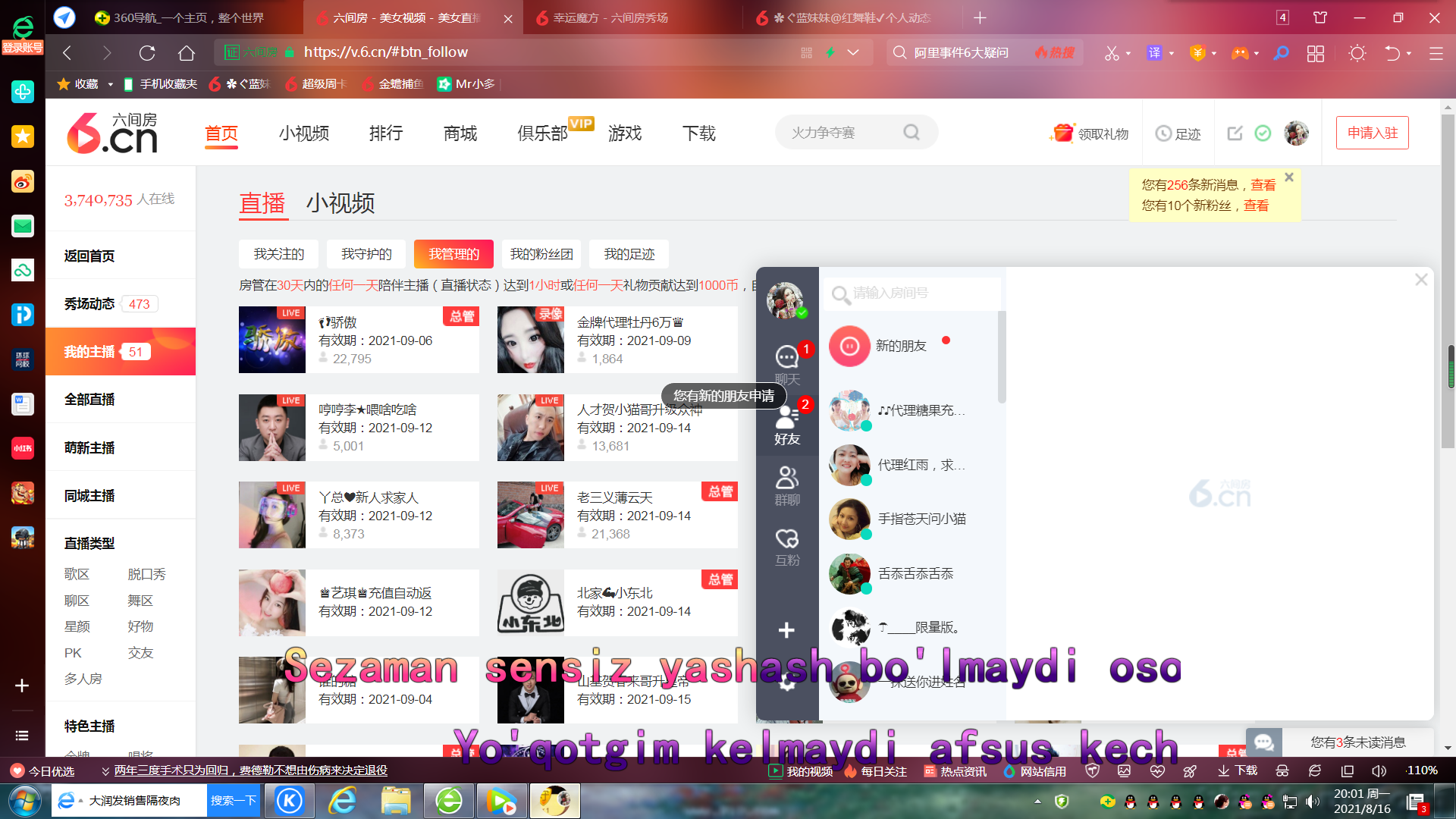Adjust the 110% page zoom control
The width and height of the screenshot is (1456, 819).
click(x=1421, y=770)
